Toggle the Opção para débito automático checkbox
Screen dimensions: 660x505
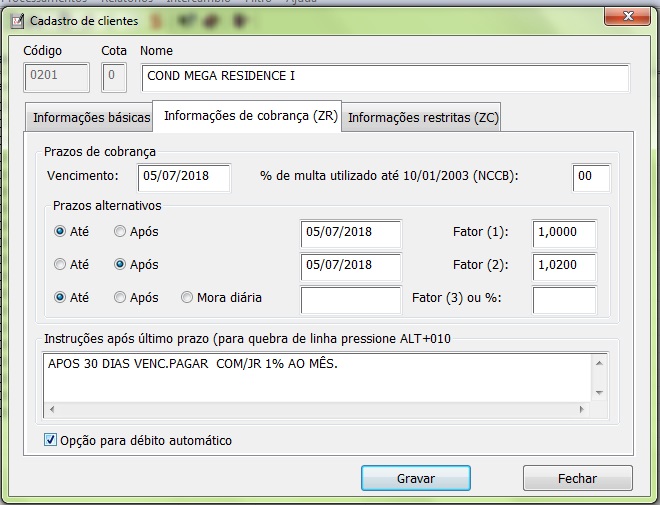pos(52,440)
